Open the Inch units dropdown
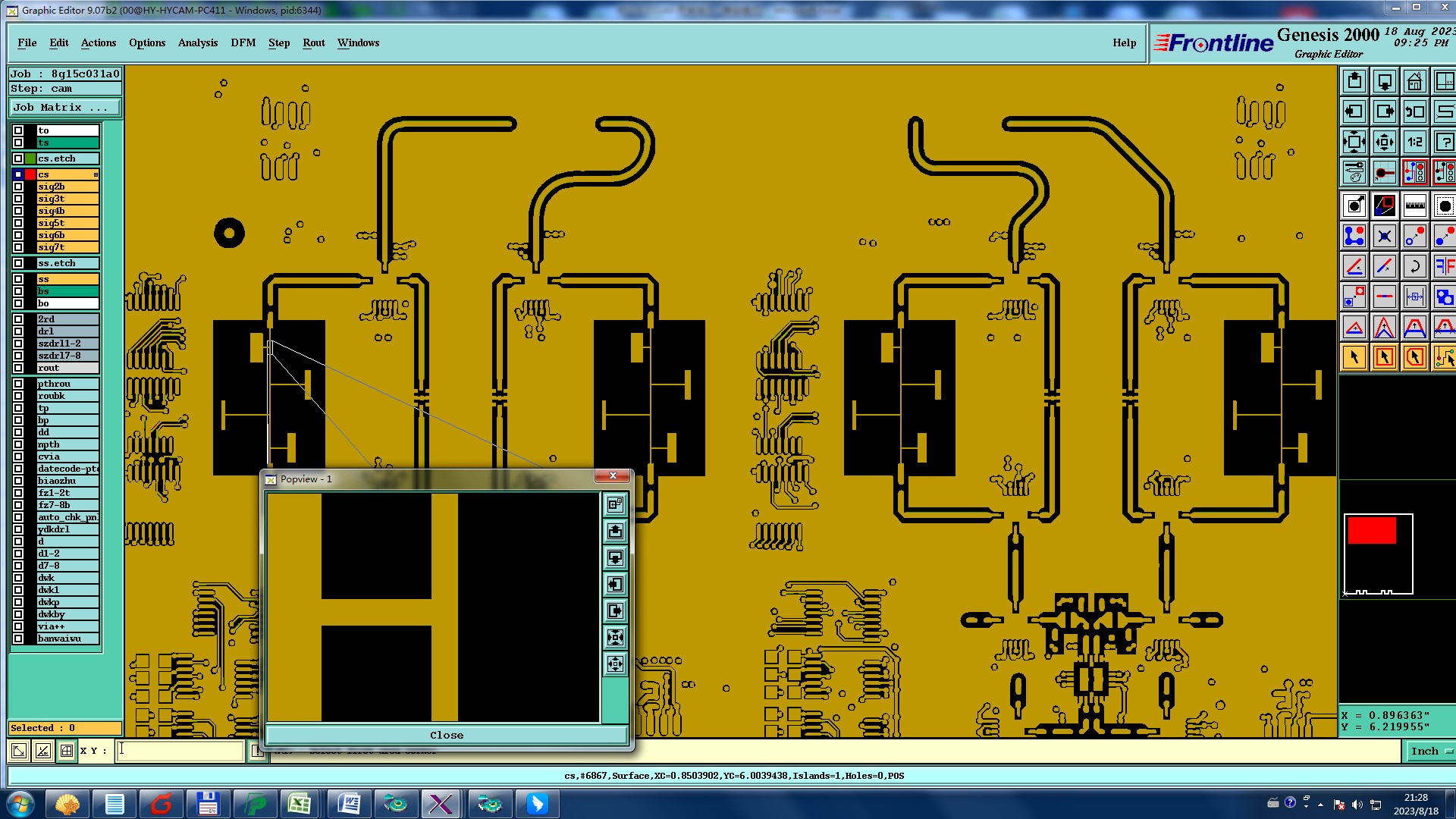The width and height of the screenshot is (1456, 819). pyautogui.click(x=1429, y=751)
